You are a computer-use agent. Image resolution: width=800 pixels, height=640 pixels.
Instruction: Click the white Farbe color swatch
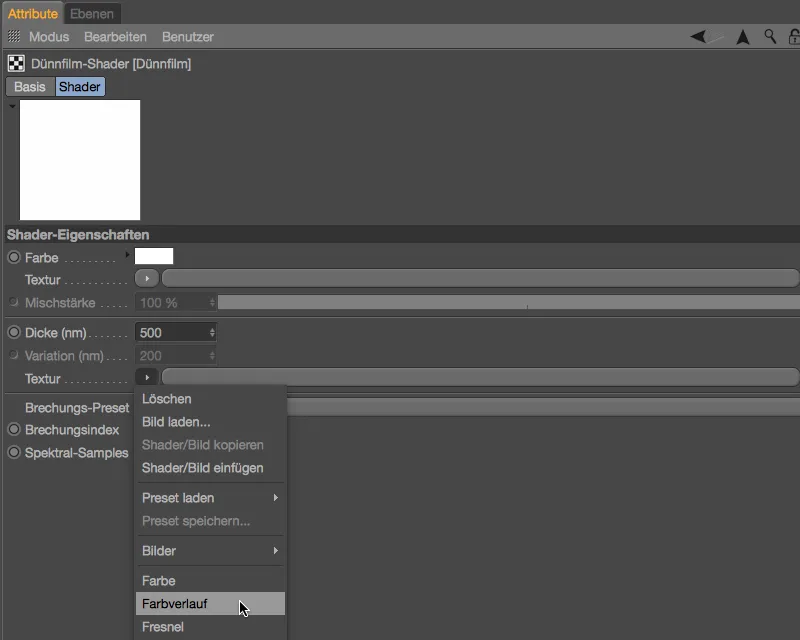click(x=154, y=256)
